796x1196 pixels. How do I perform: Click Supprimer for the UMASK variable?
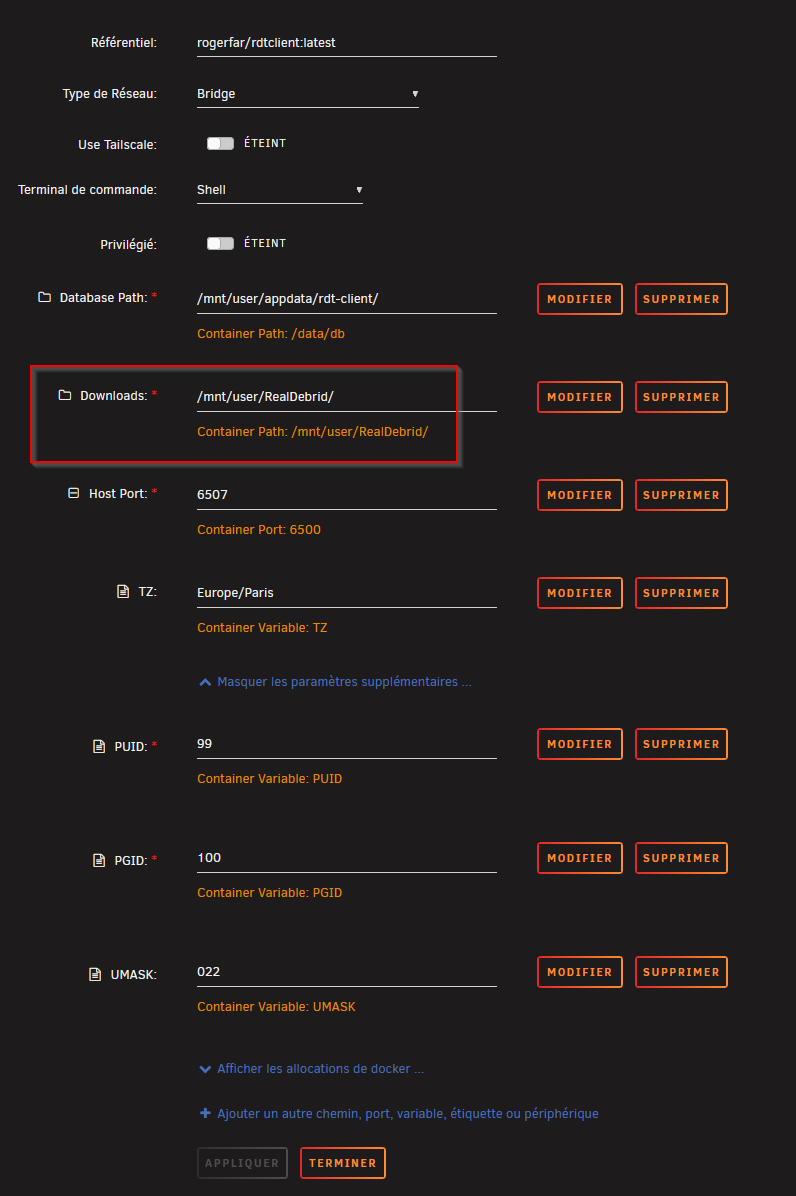[x=681, y=972]
